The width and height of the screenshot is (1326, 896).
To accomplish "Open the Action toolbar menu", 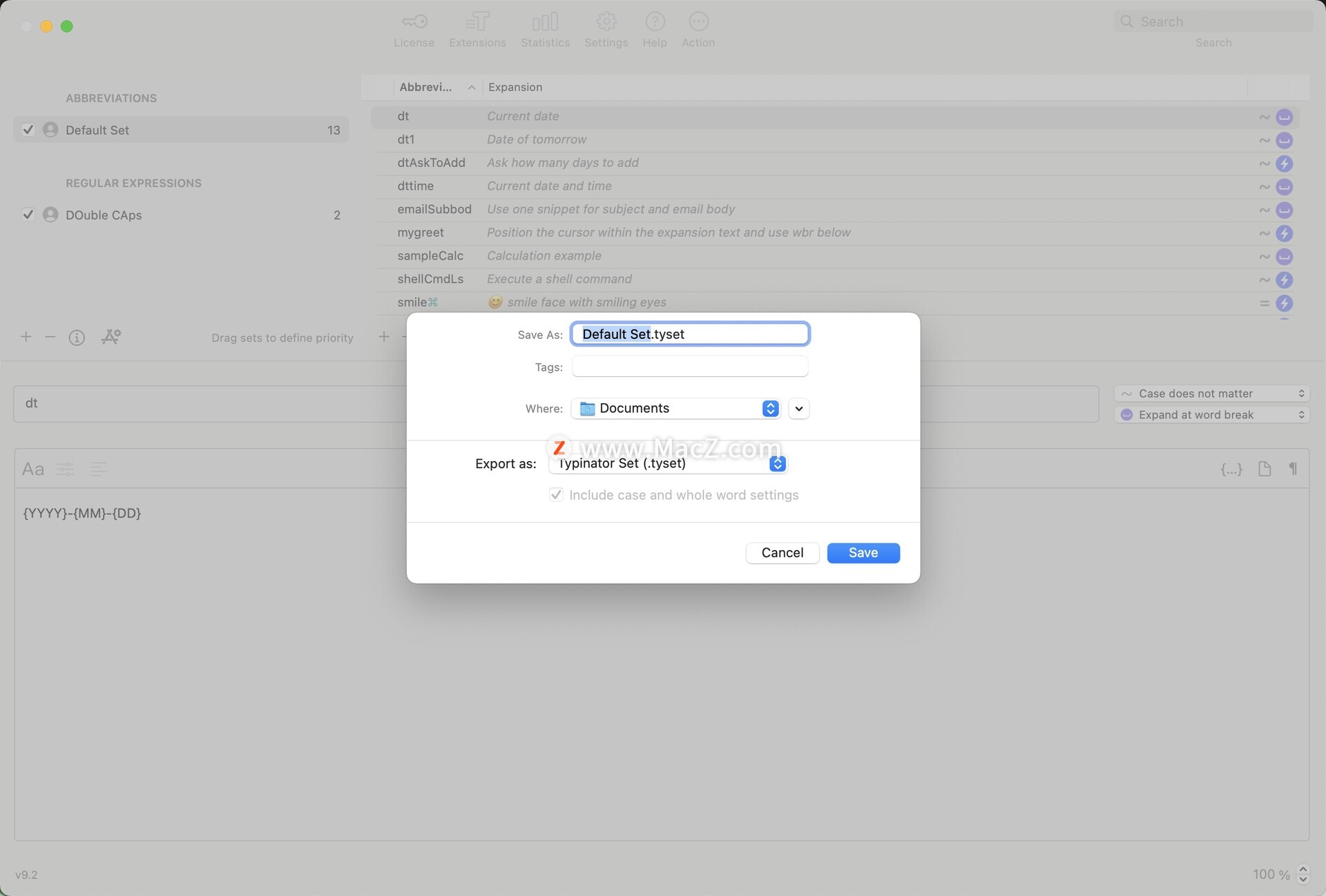I will [698, 30].
